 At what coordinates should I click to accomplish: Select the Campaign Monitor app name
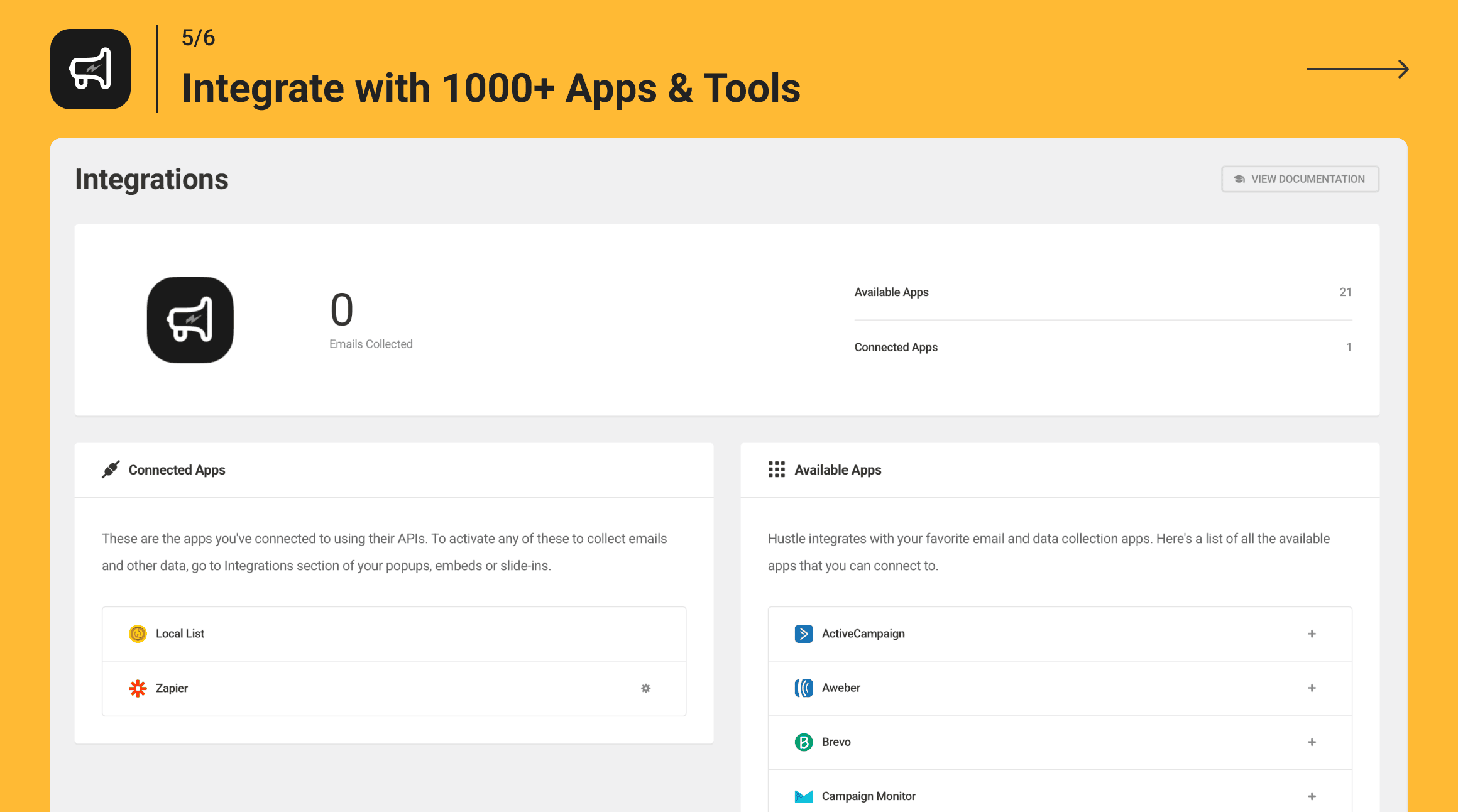[869, 796]
